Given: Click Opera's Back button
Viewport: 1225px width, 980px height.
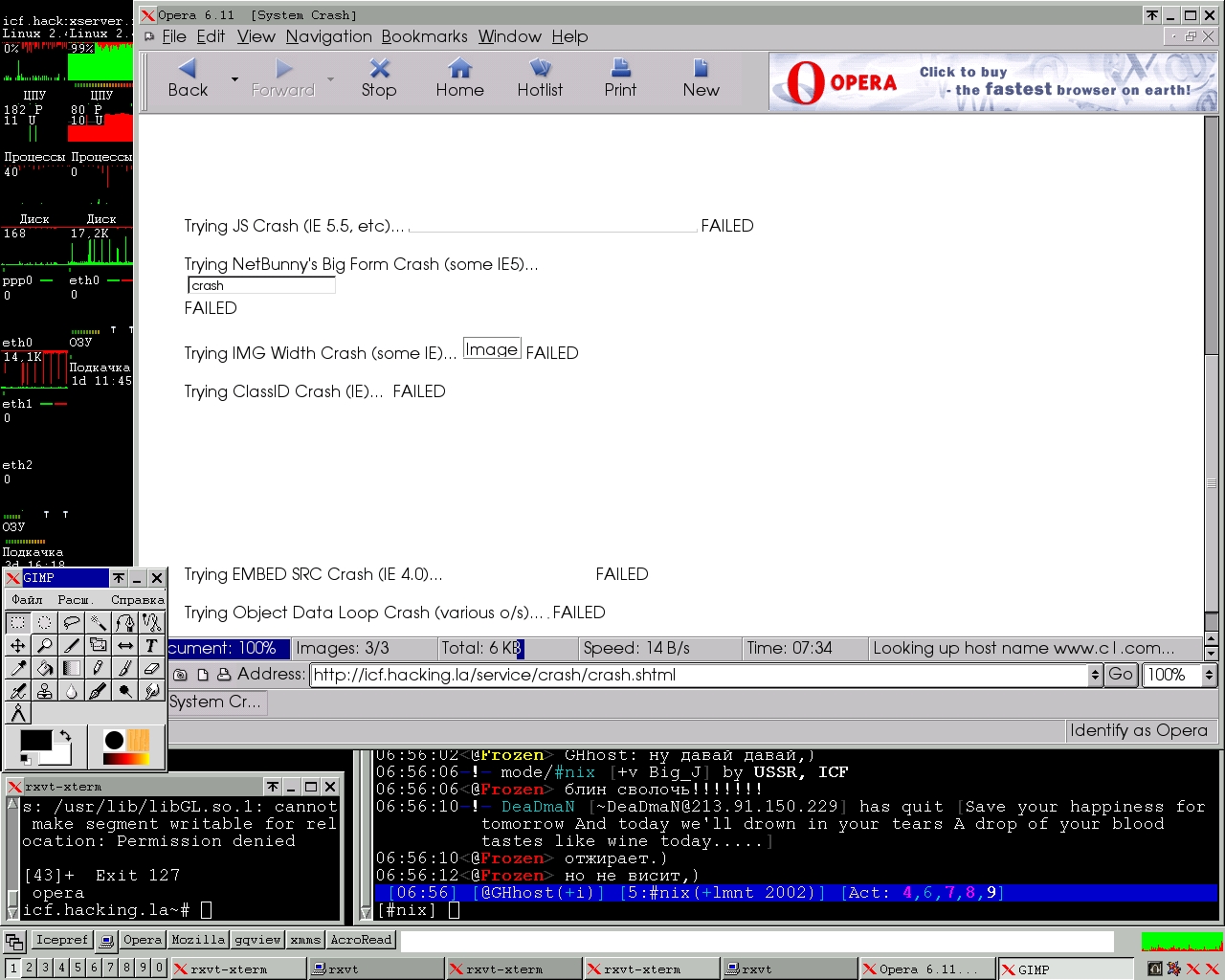Looking at the screenshot, I should point(188,79).
